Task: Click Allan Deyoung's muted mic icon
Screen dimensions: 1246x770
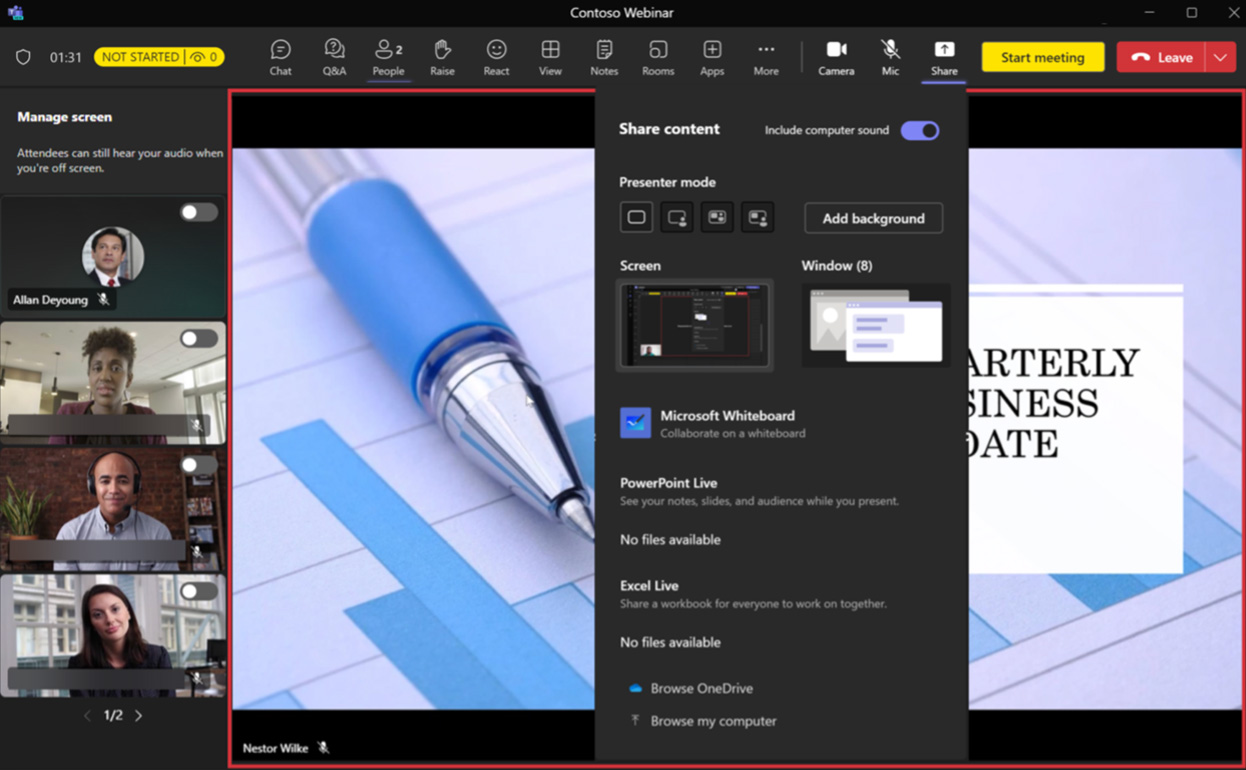Action: (104, 300)
